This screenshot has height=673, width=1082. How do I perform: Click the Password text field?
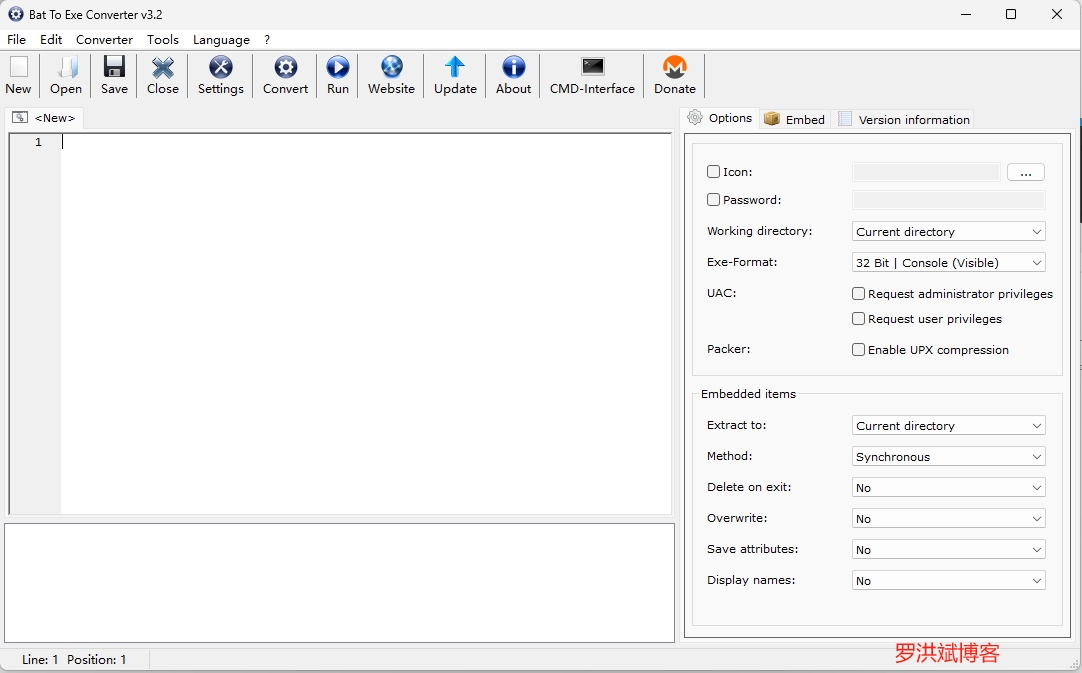[949, 200]
